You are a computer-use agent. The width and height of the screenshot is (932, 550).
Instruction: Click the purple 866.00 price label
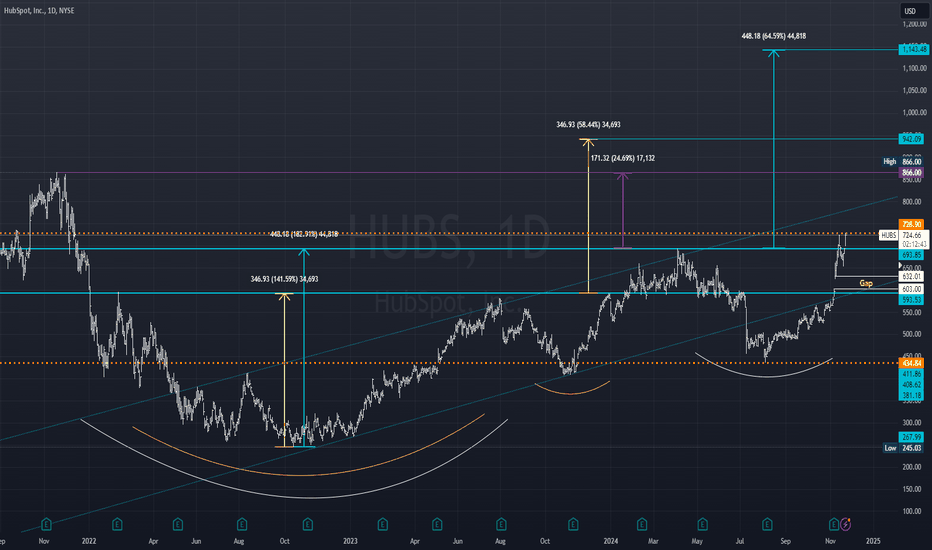coord(911,173)
